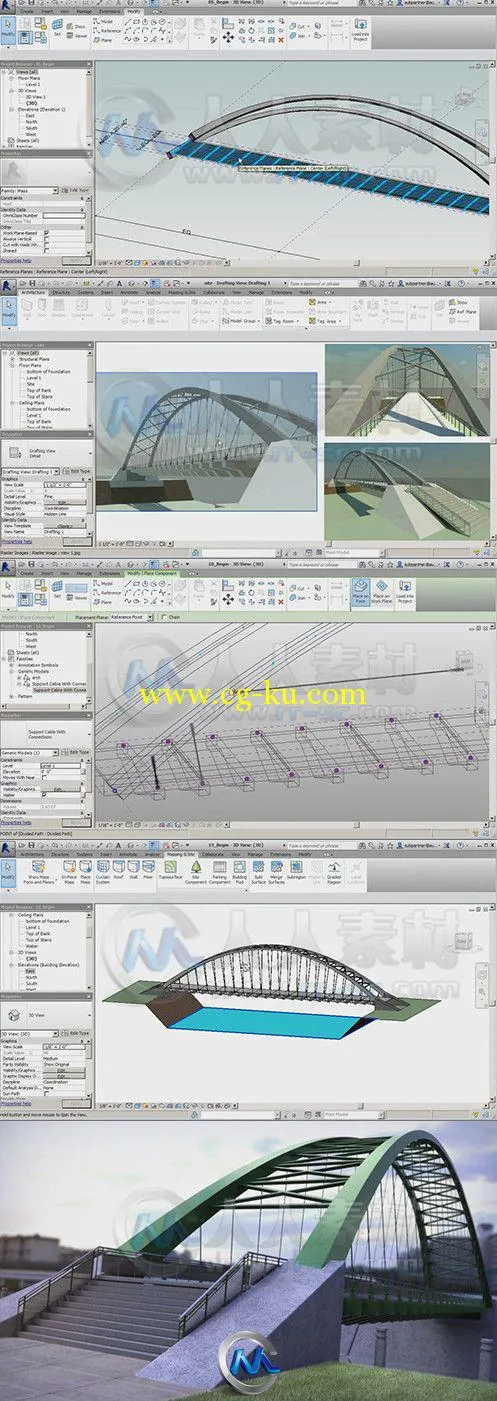Open work plane Viewer in 05_Begin ribbon
This screenshot has width=497, height=1401.
(x=78, y=35)
